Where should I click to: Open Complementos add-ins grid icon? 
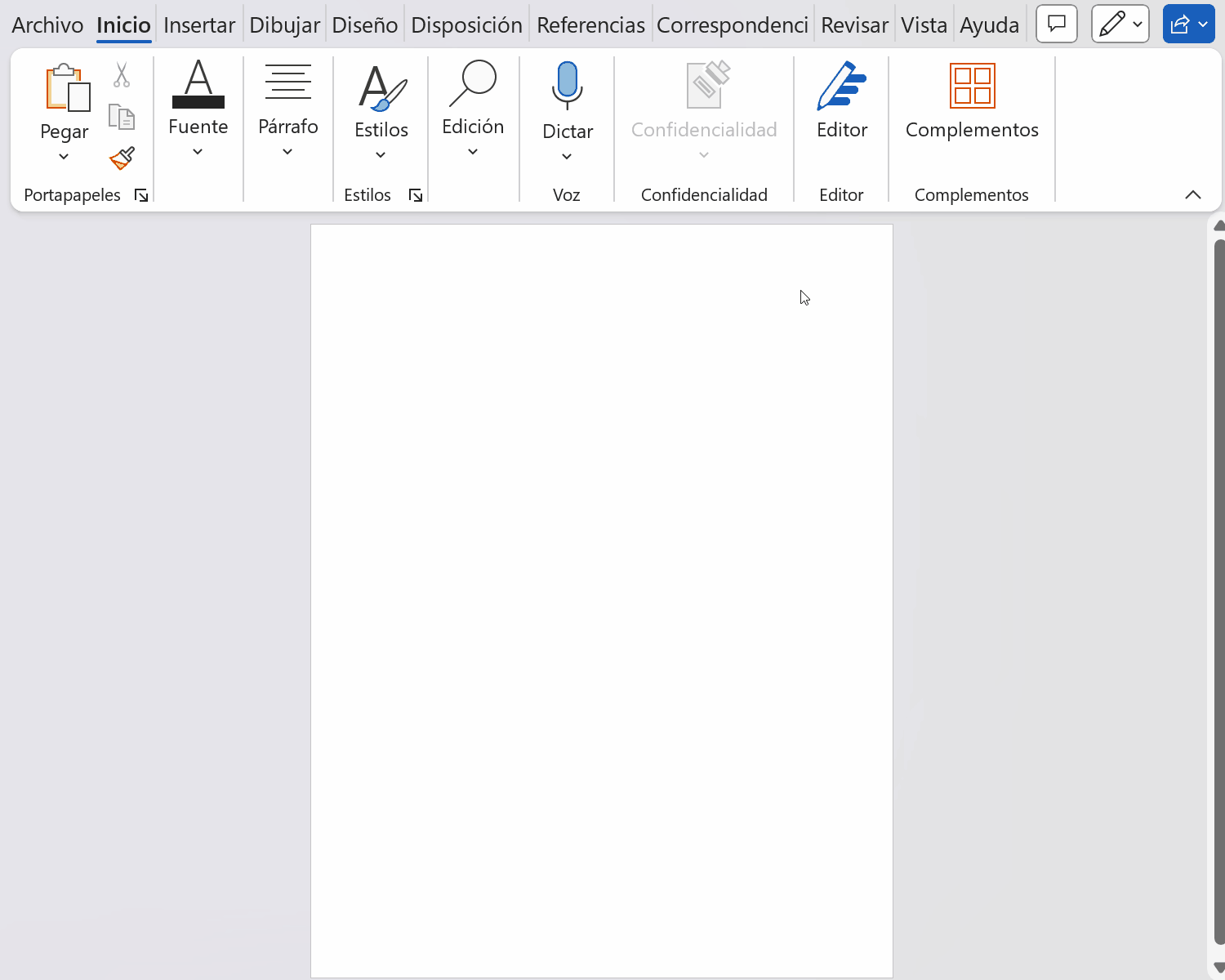[x=972, y=86]
